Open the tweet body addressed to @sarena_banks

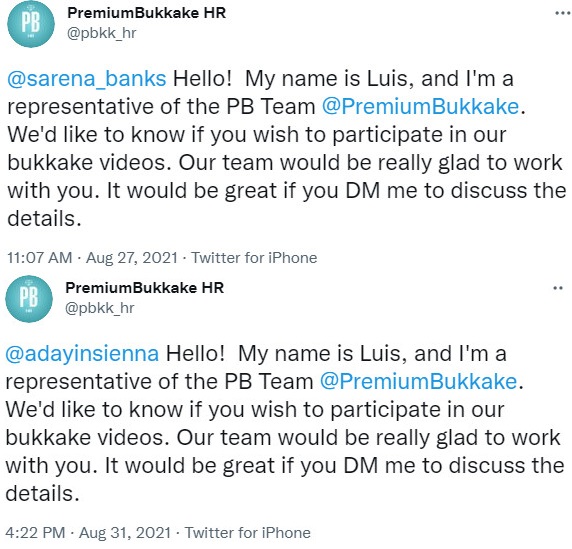(x=286, y=148)
